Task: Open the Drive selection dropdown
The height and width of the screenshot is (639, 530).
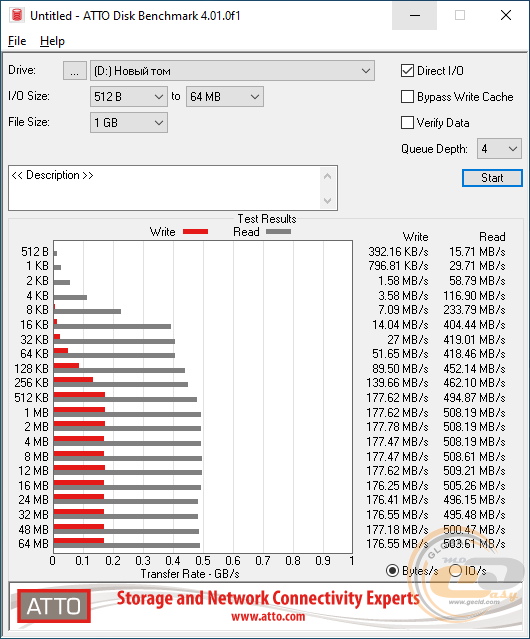Action: [232, 71]
